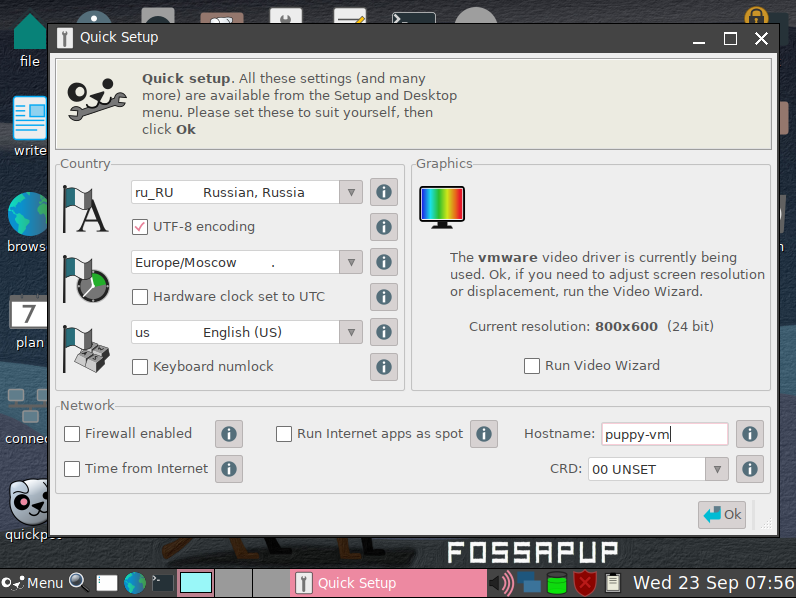This screenshot has width=796, height=598.
Task: Open info for the keyboard layout
Action: [x=384, y=333]
